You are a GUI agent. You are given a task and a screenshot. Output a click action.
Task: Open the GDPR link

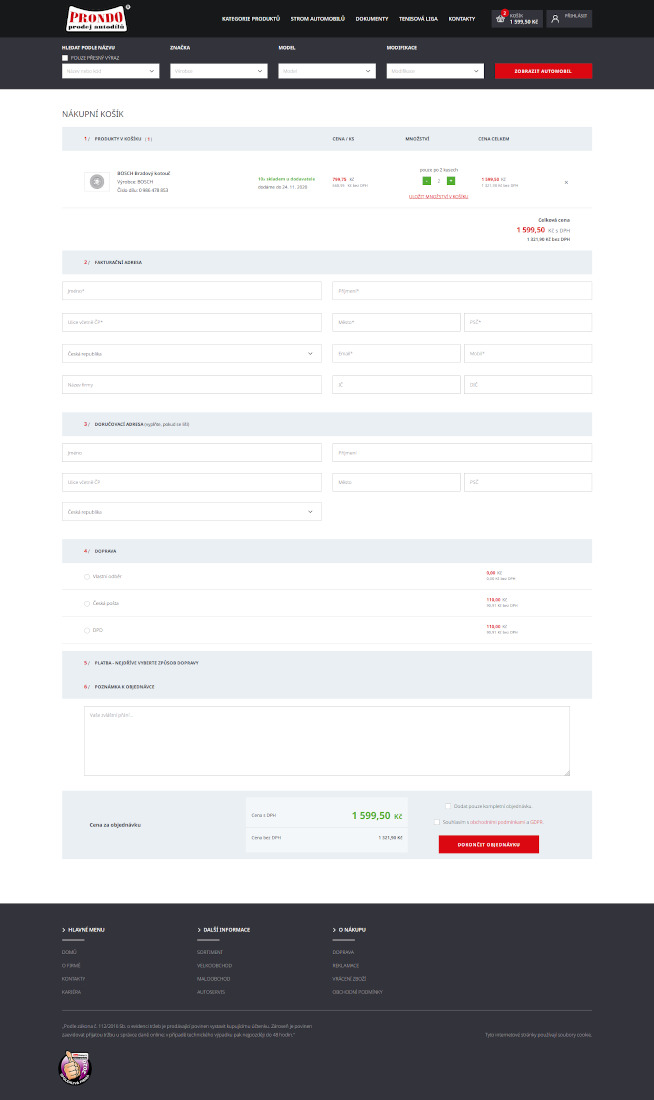pos(536,821)
